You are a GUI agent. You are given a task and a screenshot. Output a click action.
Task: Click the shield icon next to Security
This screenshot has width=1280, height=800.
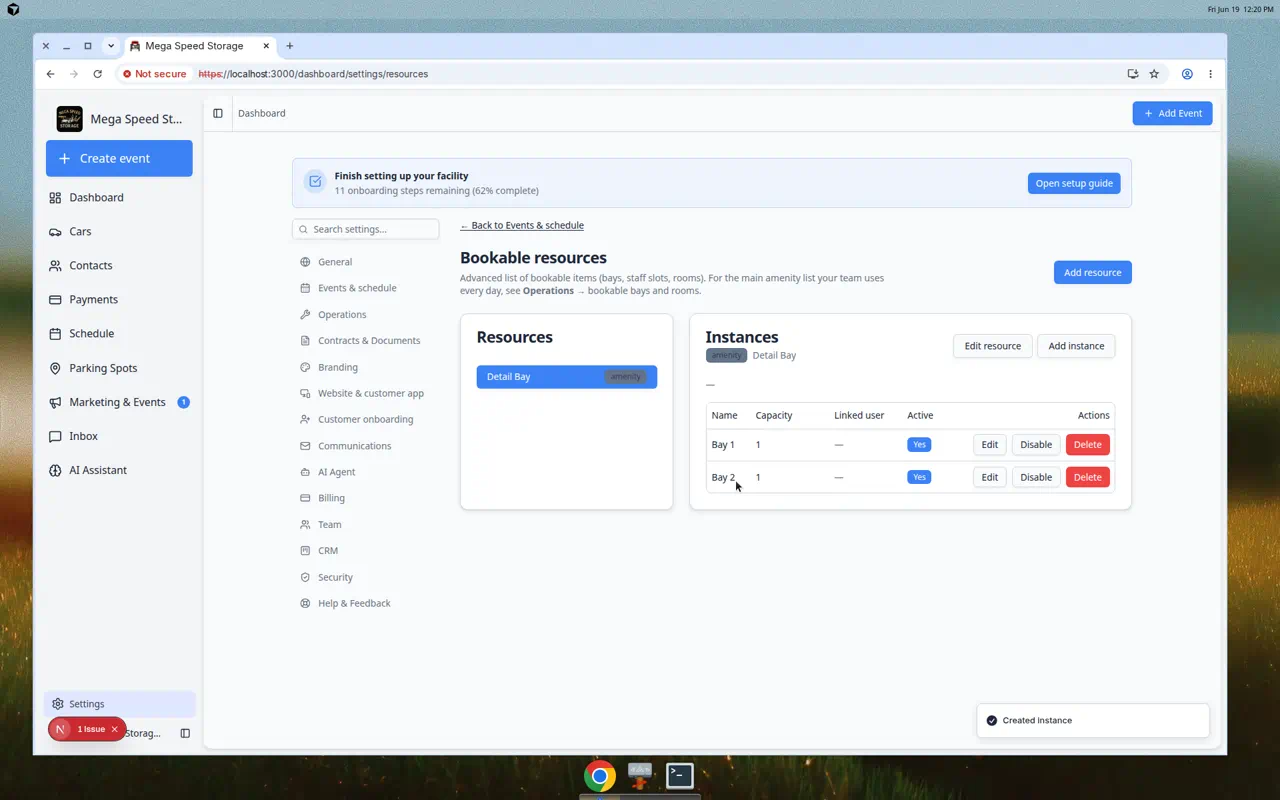coord(305,577)
